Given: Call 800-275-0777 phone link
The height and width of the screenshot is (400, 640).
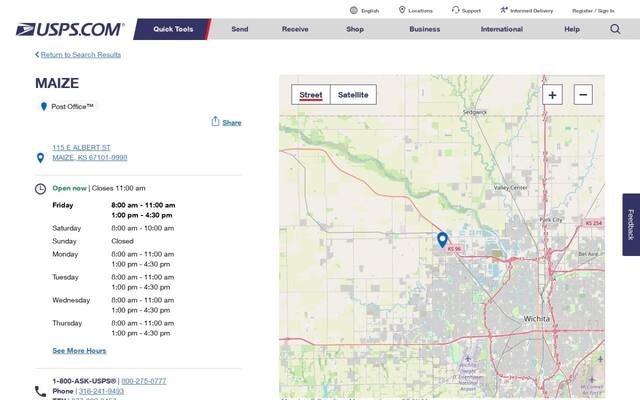Looking at the screenshot, I should tap(144, 381).
